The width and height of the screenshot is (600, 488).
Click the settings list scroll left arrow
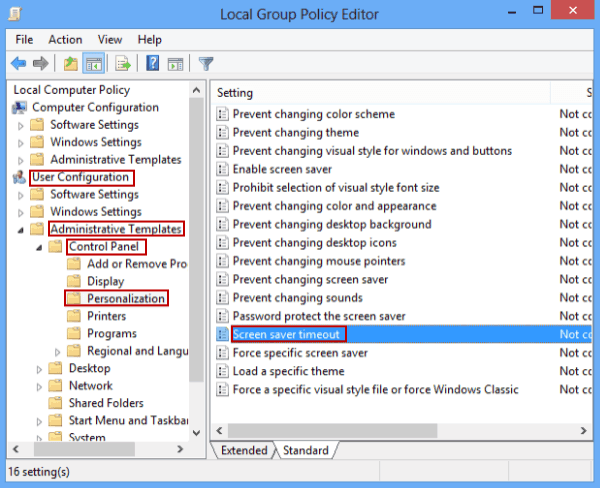(219, 431)
